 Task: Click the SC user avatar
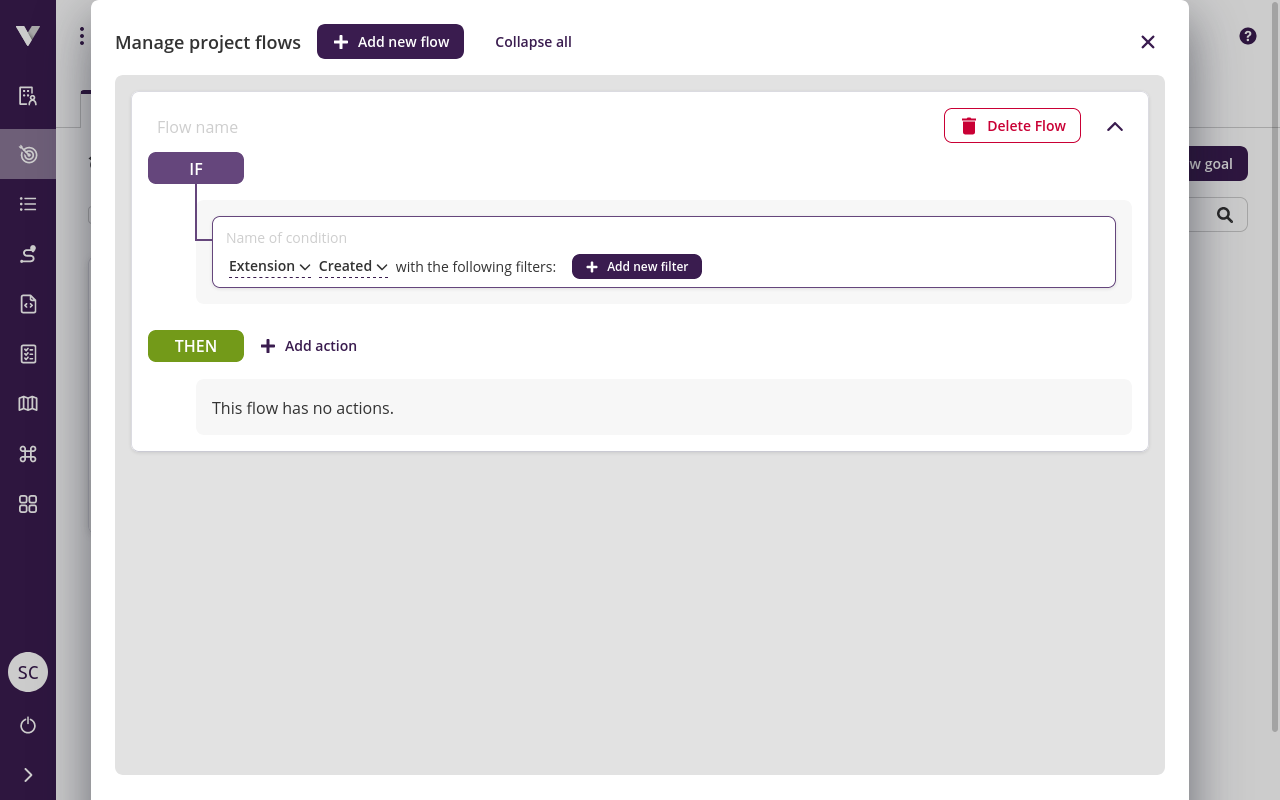click(28, 672)
